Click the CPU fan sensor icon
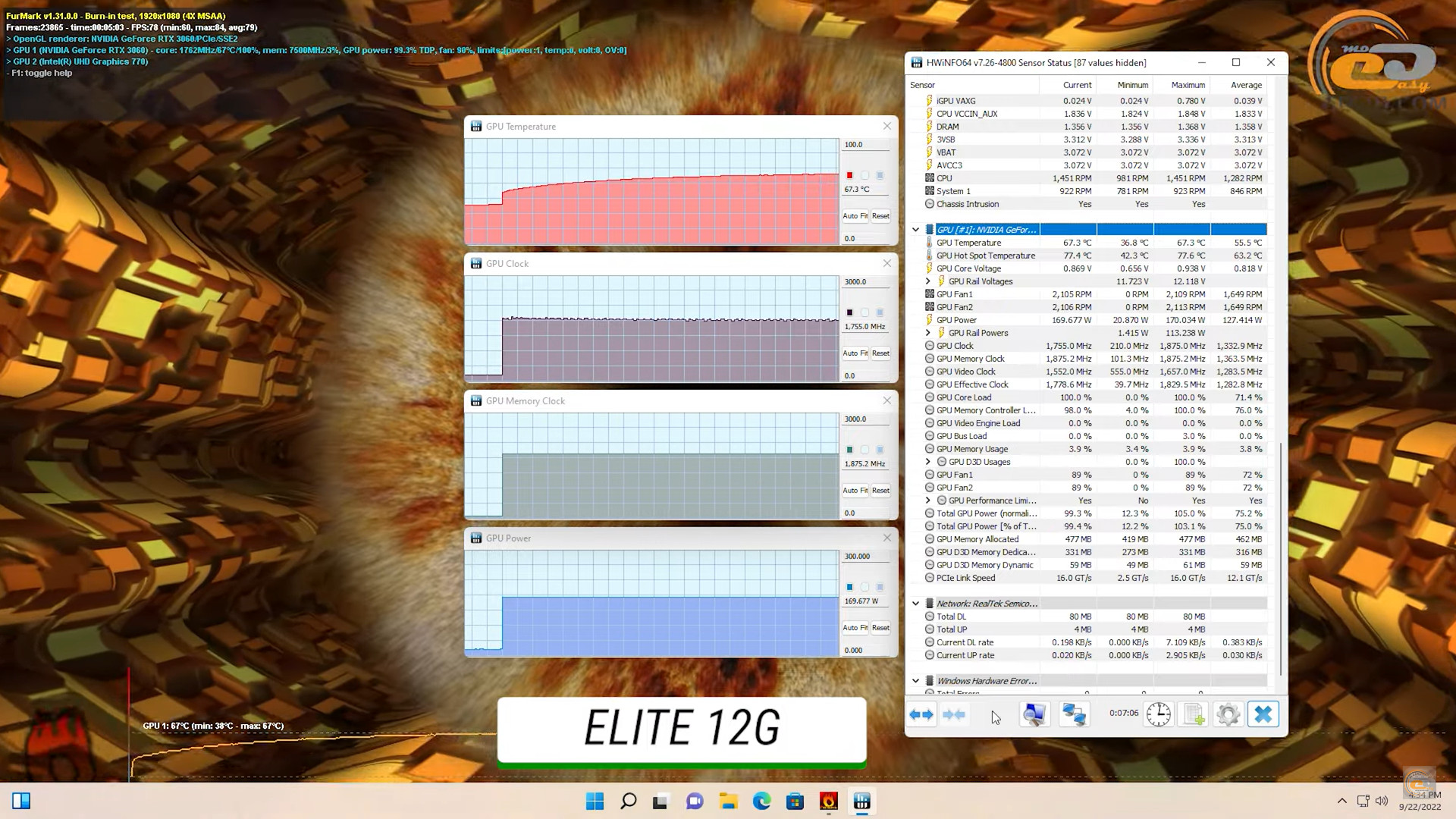The image size is (1456, 819). pyautogui.click(x=930, y=178)
